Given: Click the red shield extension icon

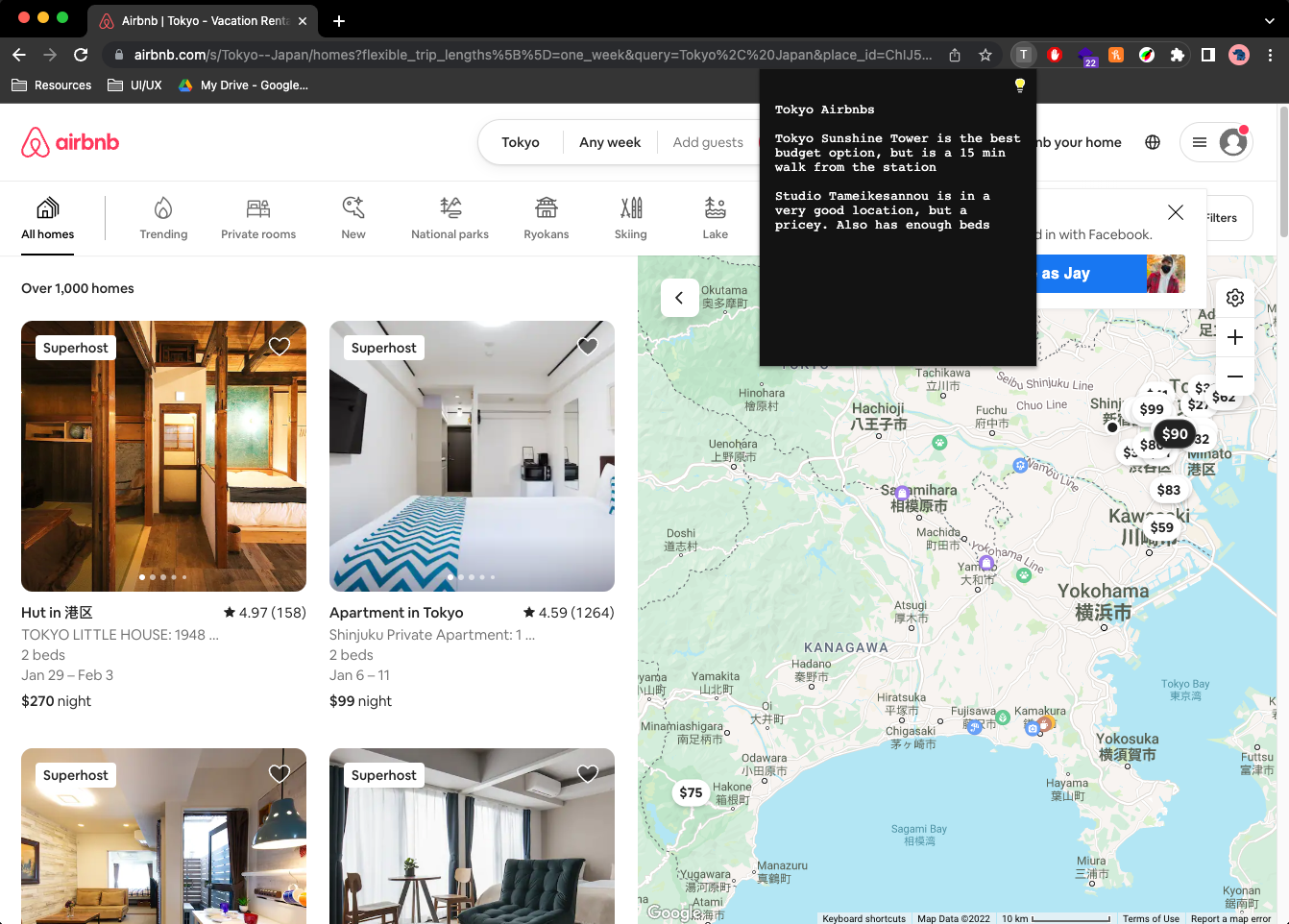Looking at the screenshot, I should click(x=1055, y=55).
